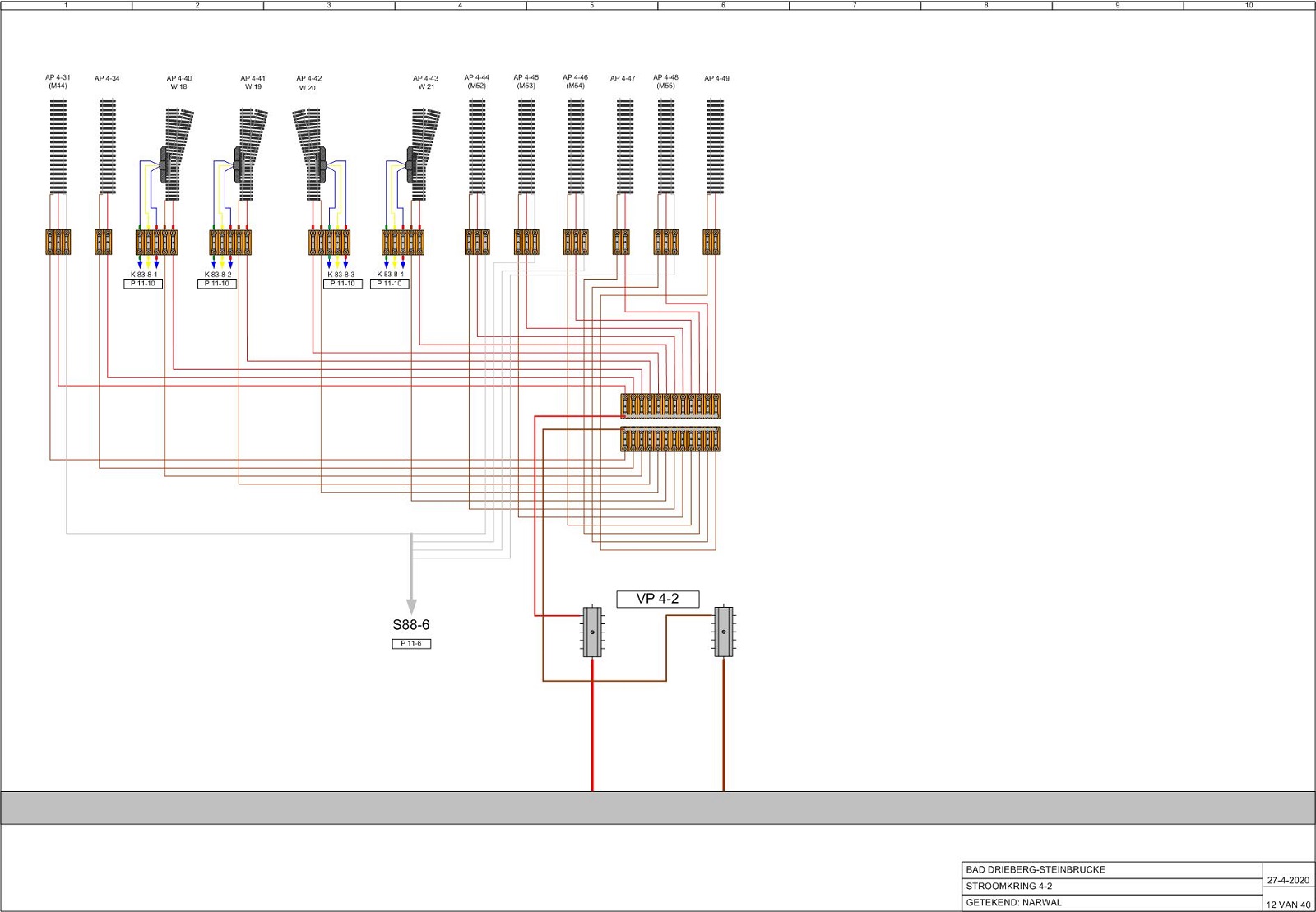Screen dimensions: 1316x912
Task: Click the gray arrow pointing to S88-6
Action: pyautogui.click(x=411, y=574)
